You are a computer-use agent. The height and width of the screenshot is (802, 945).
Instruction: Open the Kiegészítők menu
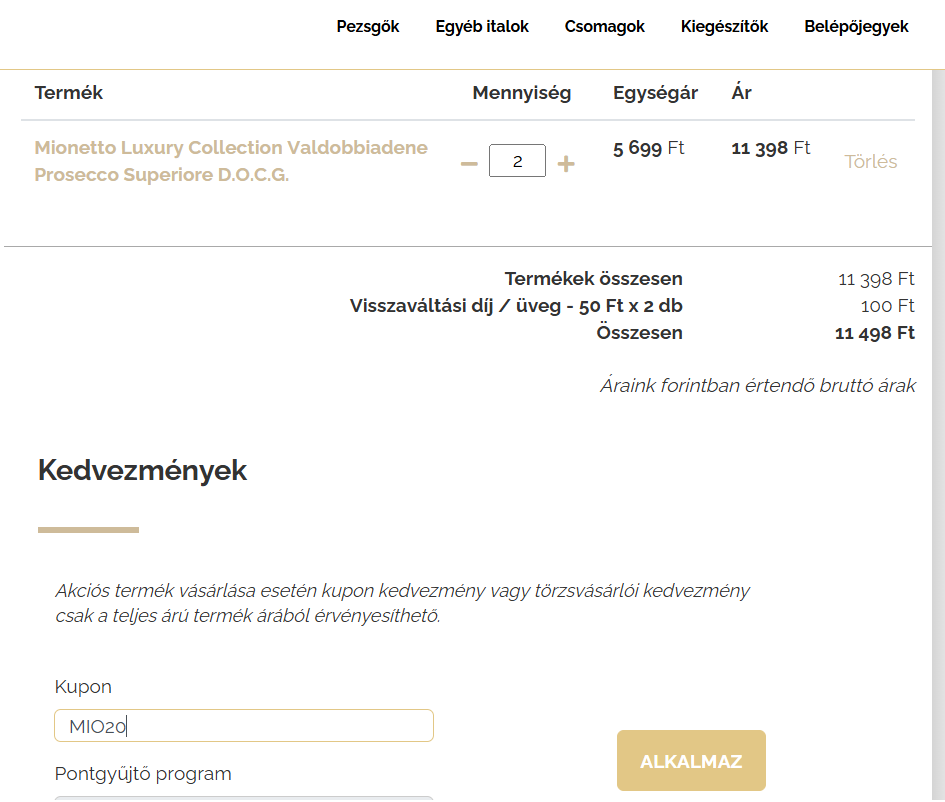coord(724,27)
